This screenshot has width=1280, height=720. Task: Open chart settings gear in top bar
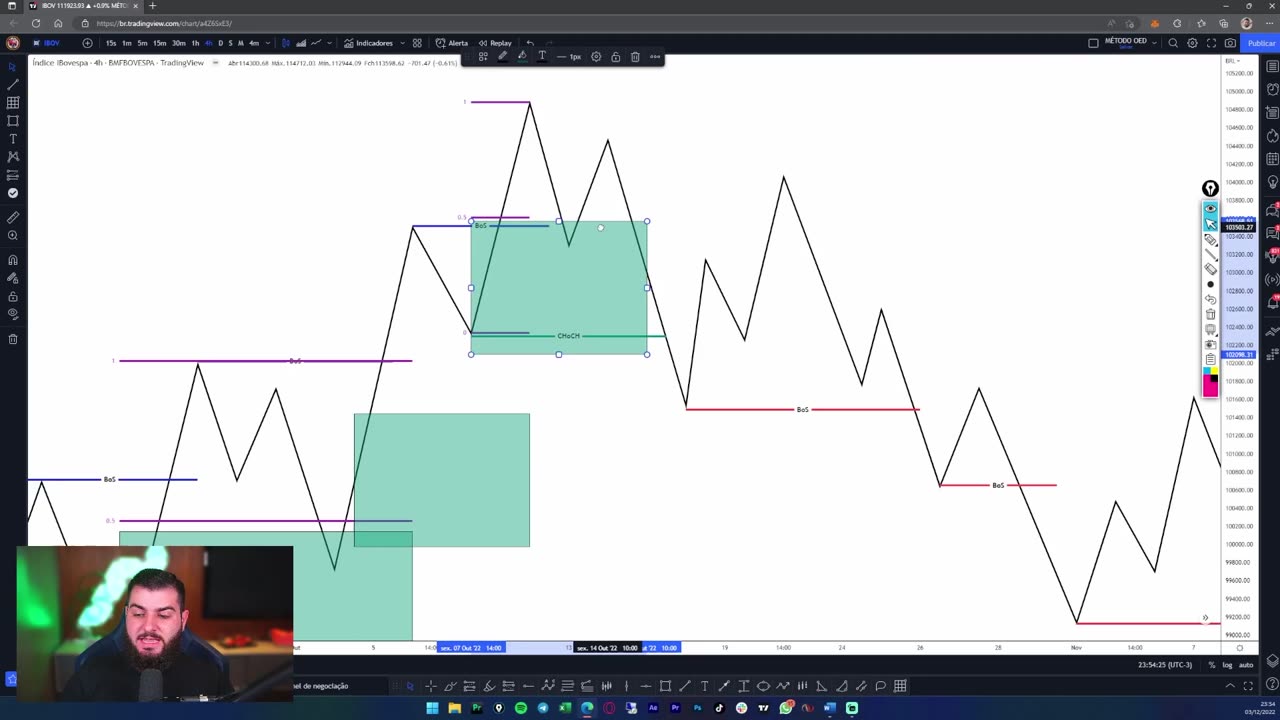(1192, 43)
